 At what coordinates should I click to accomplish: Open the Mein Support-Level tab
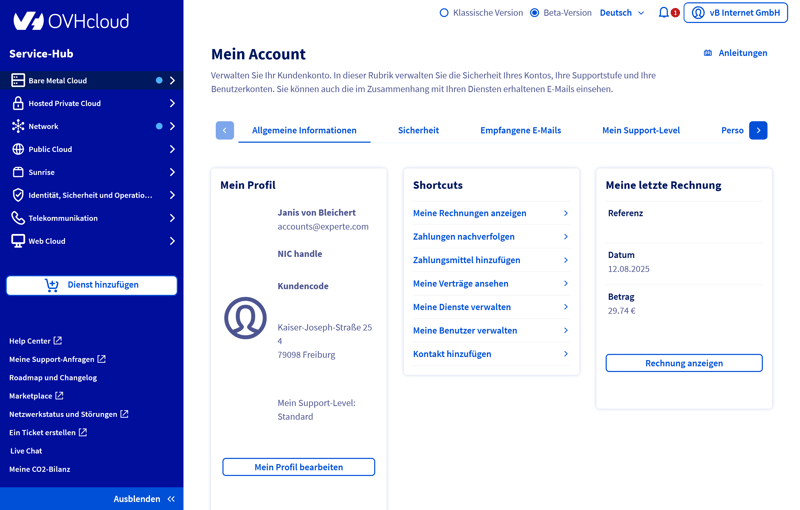pyautogui.click(x=641, y=130)
